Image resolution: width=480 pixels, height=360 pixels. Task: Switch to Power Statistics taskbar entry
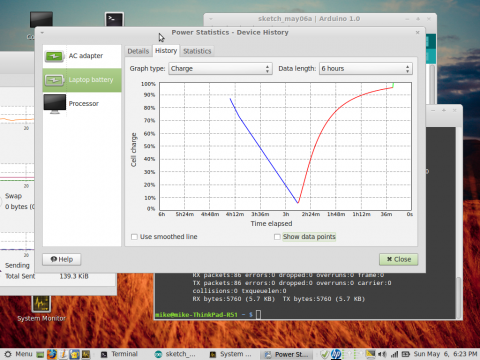[286, 354]
